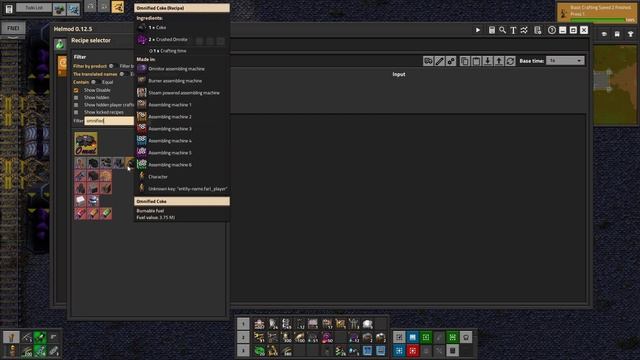
Task: Click the Filter text input field
Action: pyautogui.click(x=109, y=121)
